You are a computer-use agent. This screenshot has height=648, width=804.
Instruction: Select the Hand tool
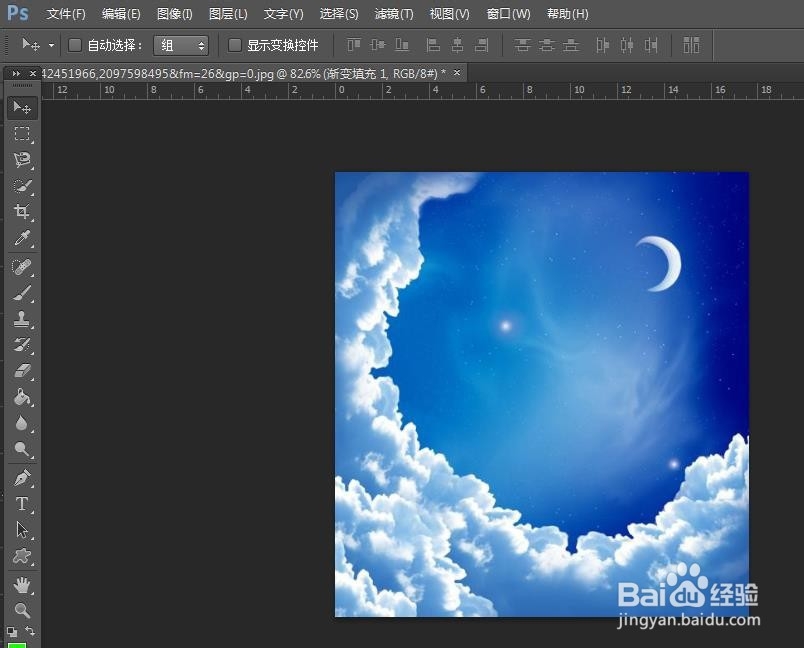[22, 584]
